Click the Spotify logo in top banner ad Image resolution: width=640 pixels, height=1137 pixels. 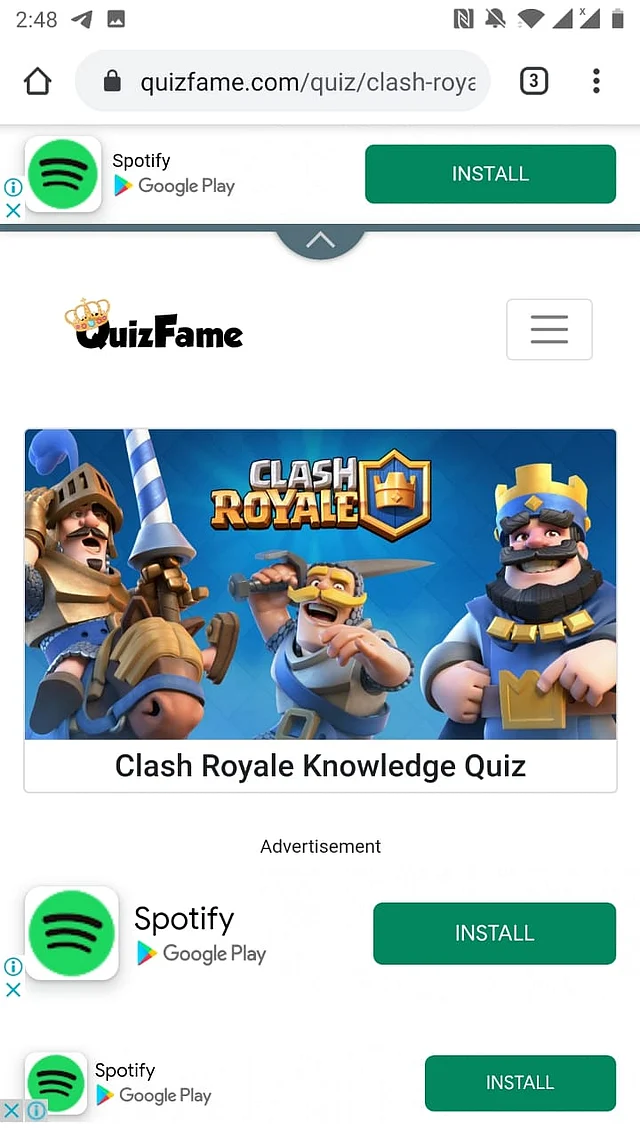63,174
